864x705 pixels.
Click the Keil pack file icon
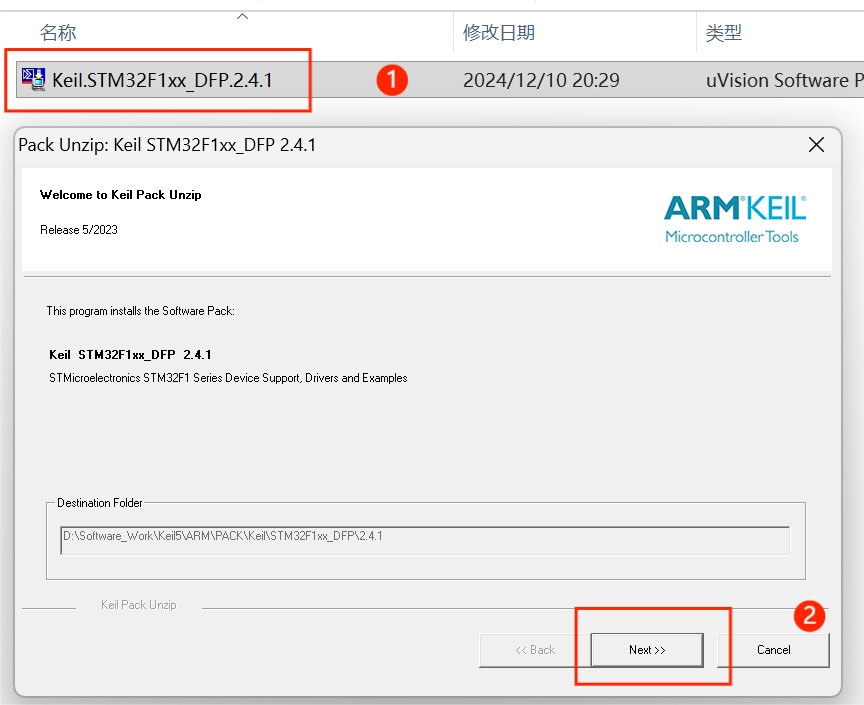33,80
